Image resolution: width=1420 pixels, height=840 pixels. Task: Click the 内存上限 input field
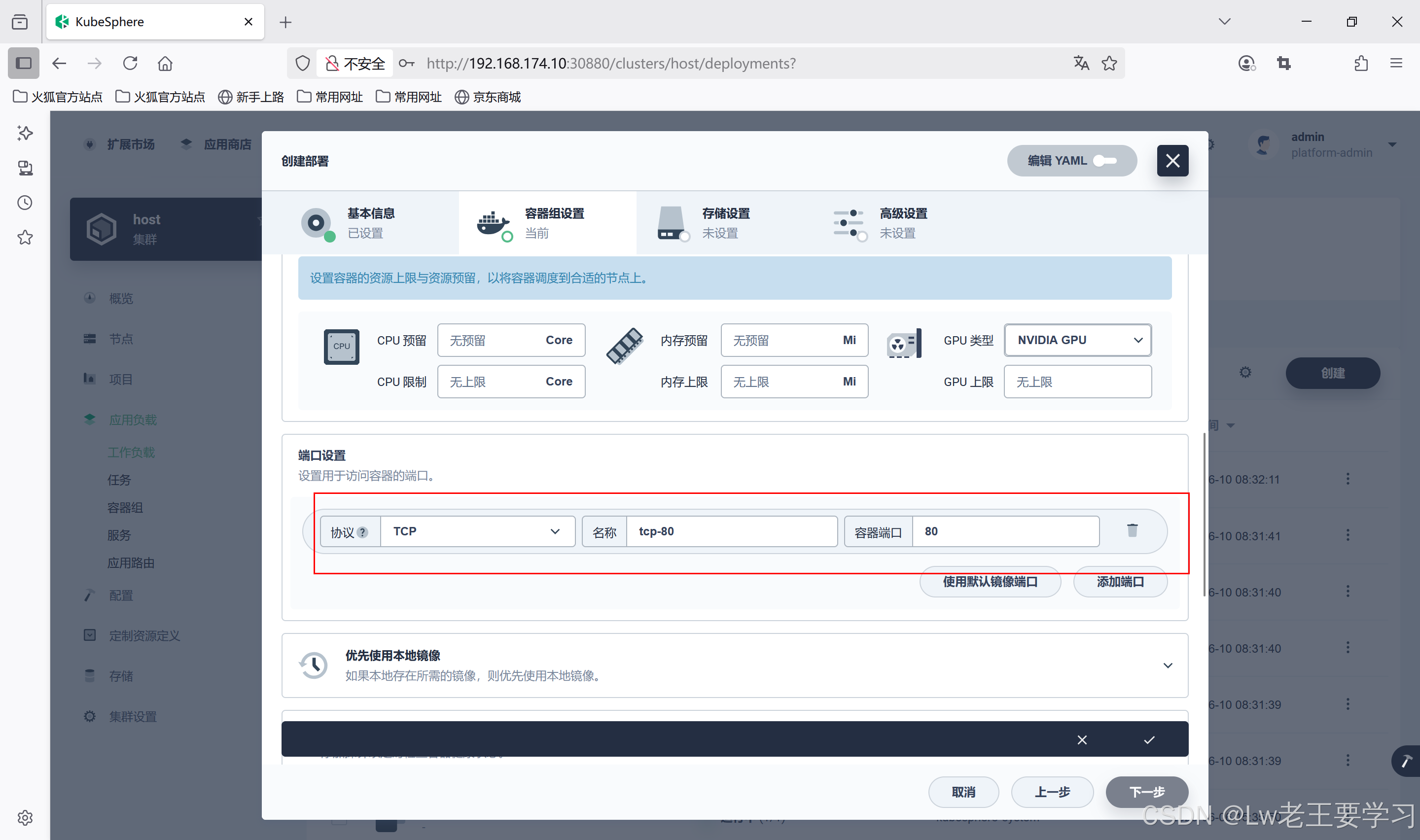click(x=794, y=382)
